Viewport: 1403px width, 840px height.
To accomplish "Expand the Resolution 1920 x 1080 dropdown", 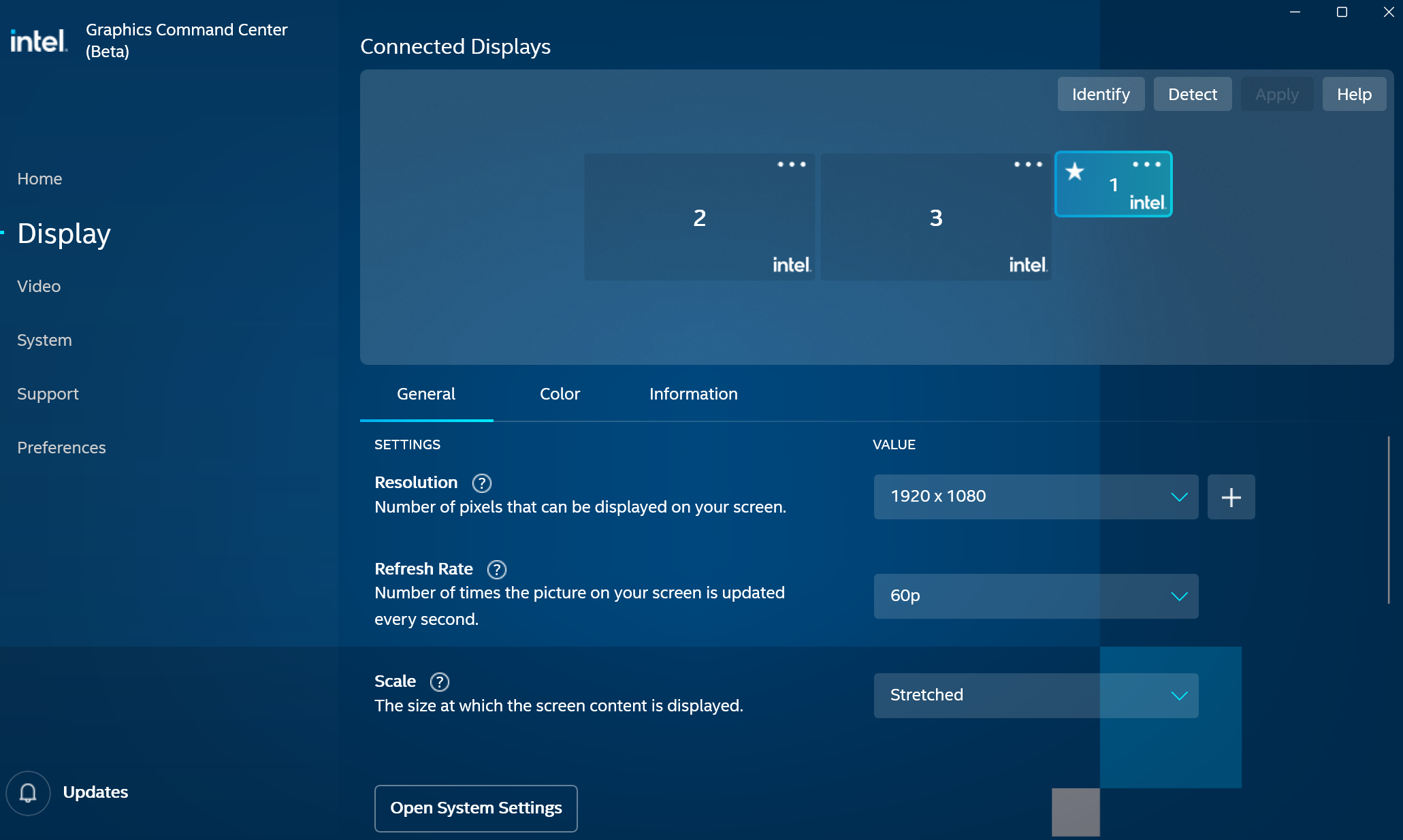I will coord(1035,497).
